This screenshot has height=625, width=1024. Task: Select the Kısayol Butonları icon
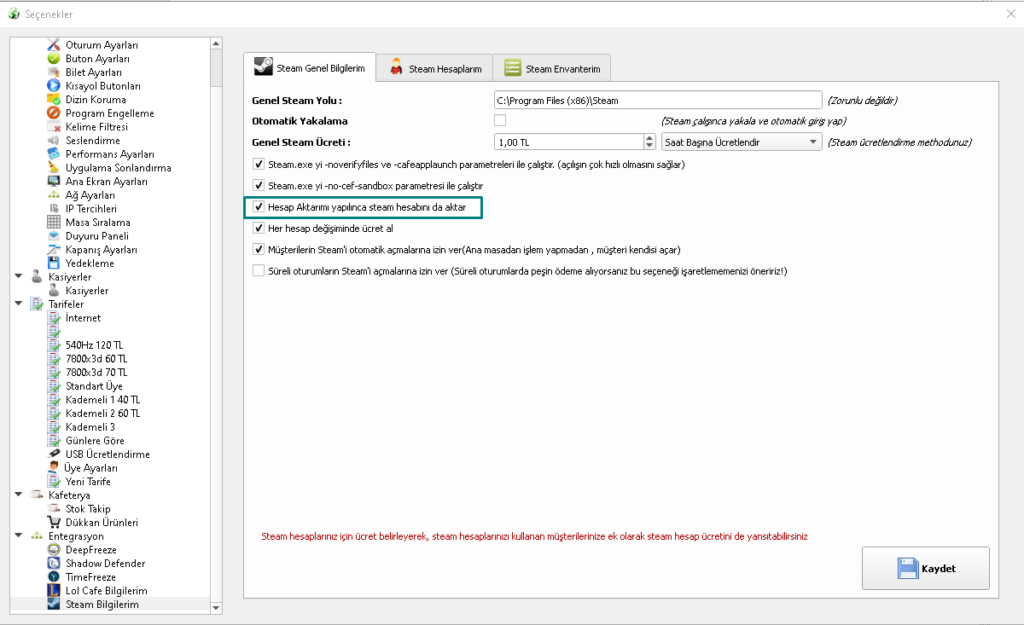point(54,86)
